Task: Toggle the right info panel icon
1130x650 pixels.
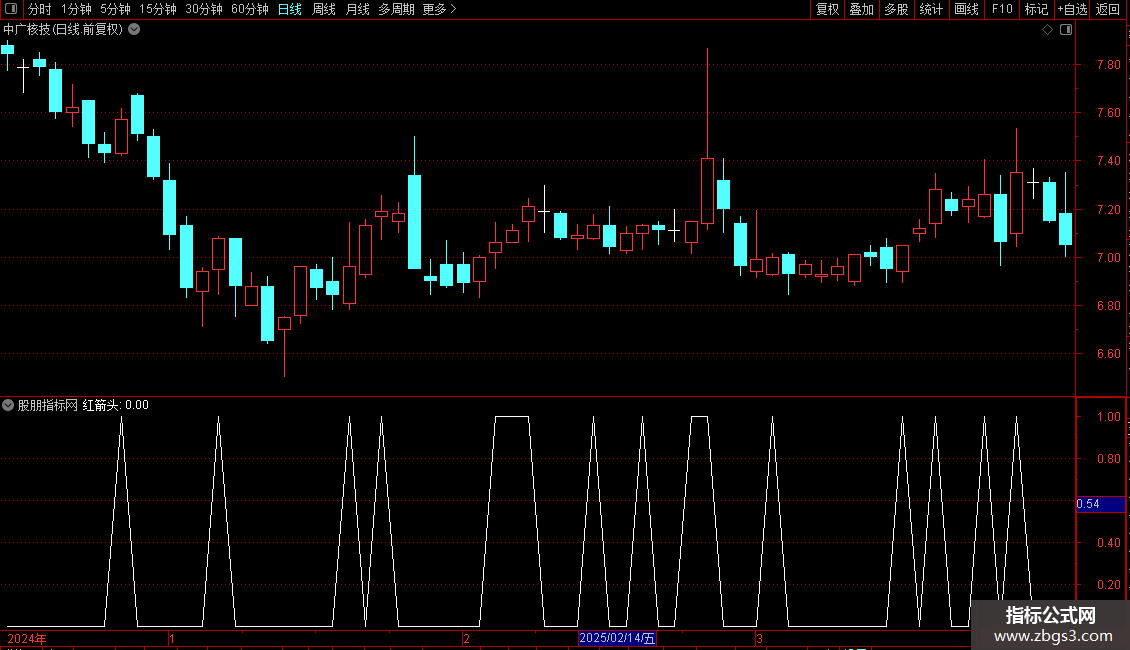Action: (1066, 30)
